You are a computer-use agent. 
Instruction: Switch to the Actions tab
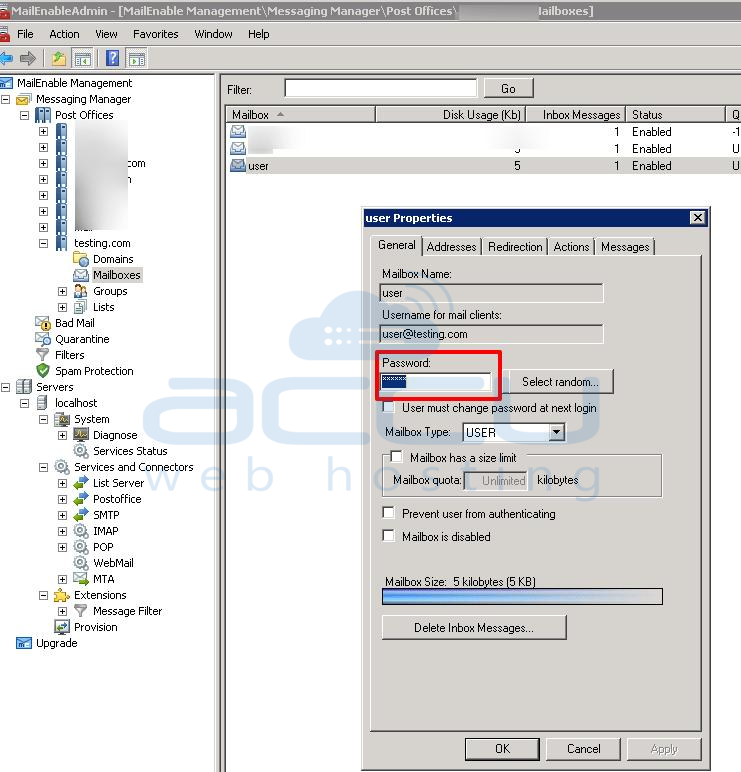tap(571, 247)
